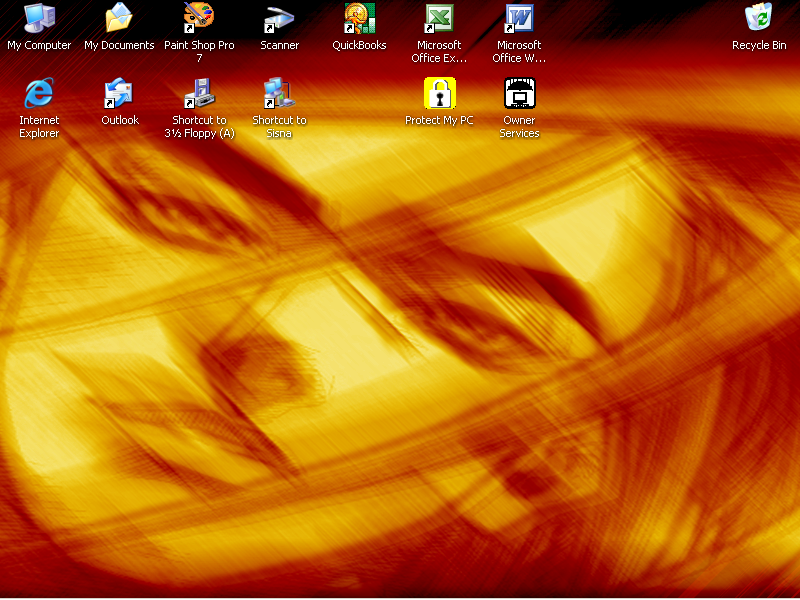The height and width of the screenshot is (600, 800).
Task: Click the Shortcut to Sisna icon
Action: coord(279,93)
